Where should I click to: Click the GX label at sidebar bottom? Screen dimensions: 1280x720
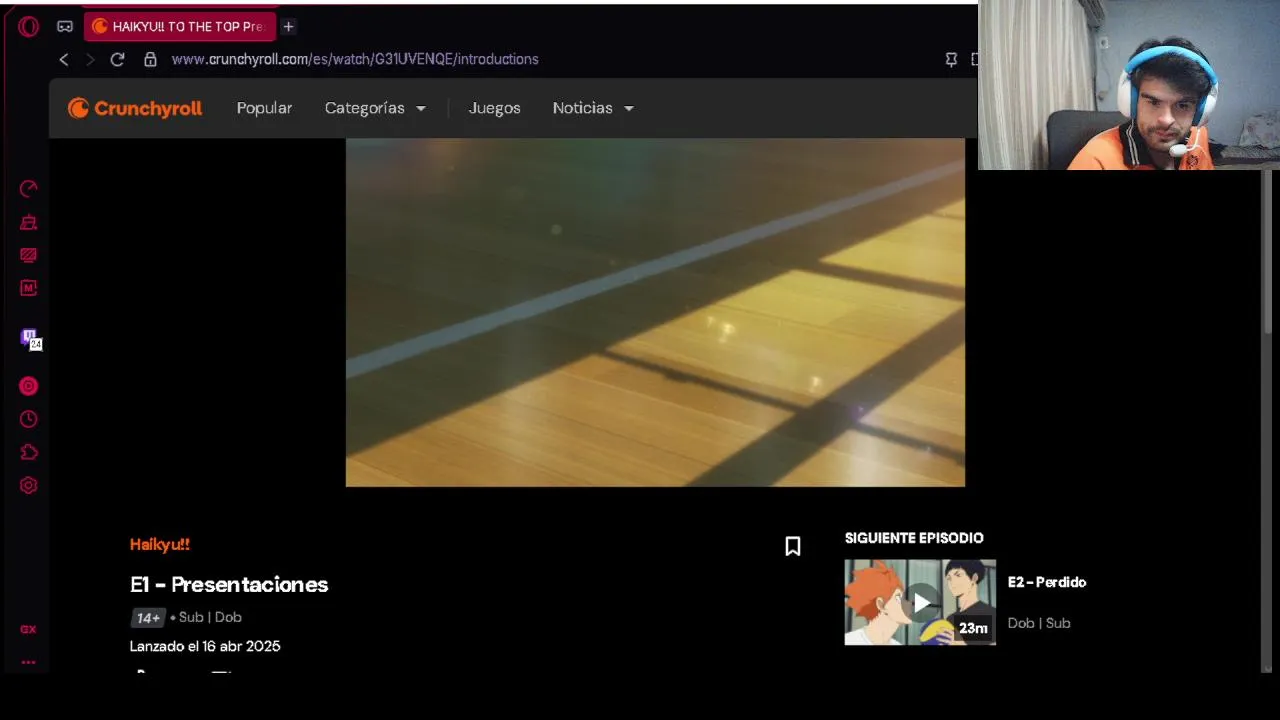[28, 629]
